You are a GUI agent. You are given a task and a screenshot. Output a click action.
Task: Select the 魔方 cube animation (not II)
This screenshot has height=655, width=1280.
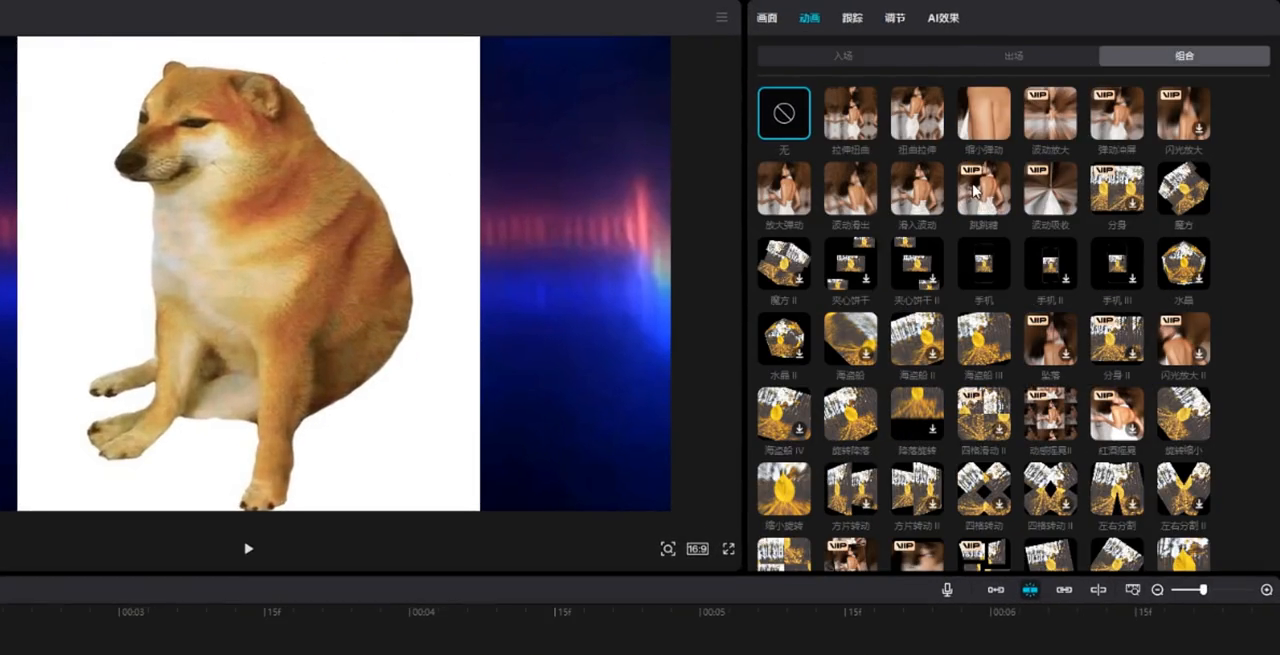pyautogui.click(x=1184, y=188)
